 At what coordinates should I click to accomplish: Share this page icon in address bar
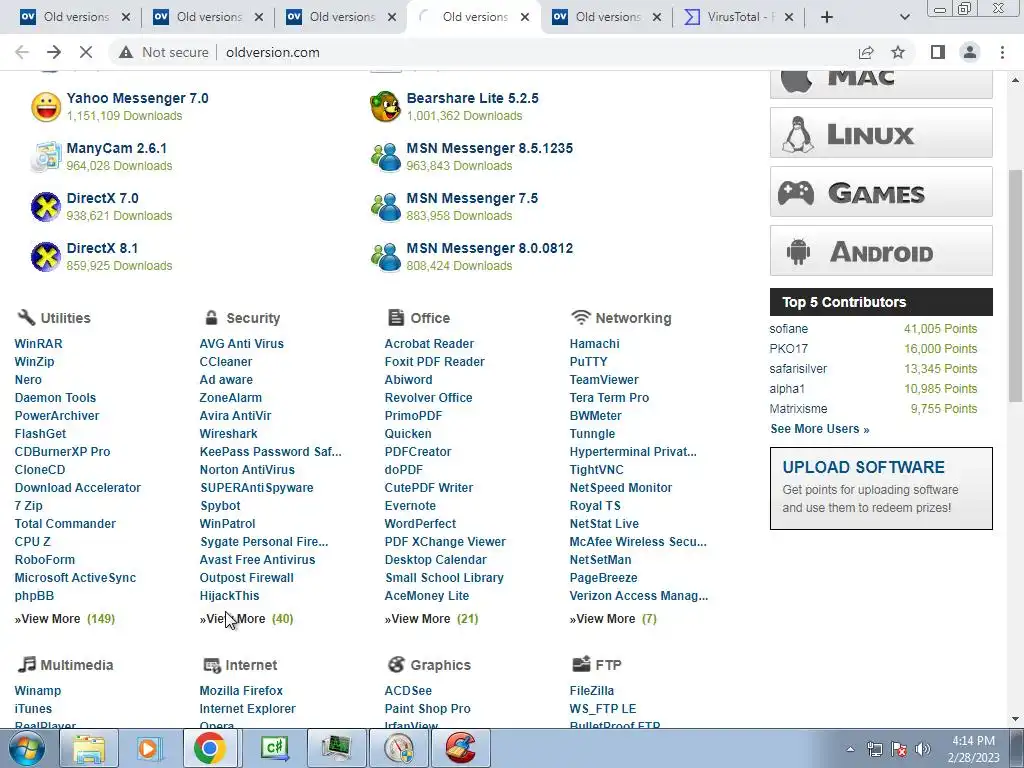(x=866, y=52)
